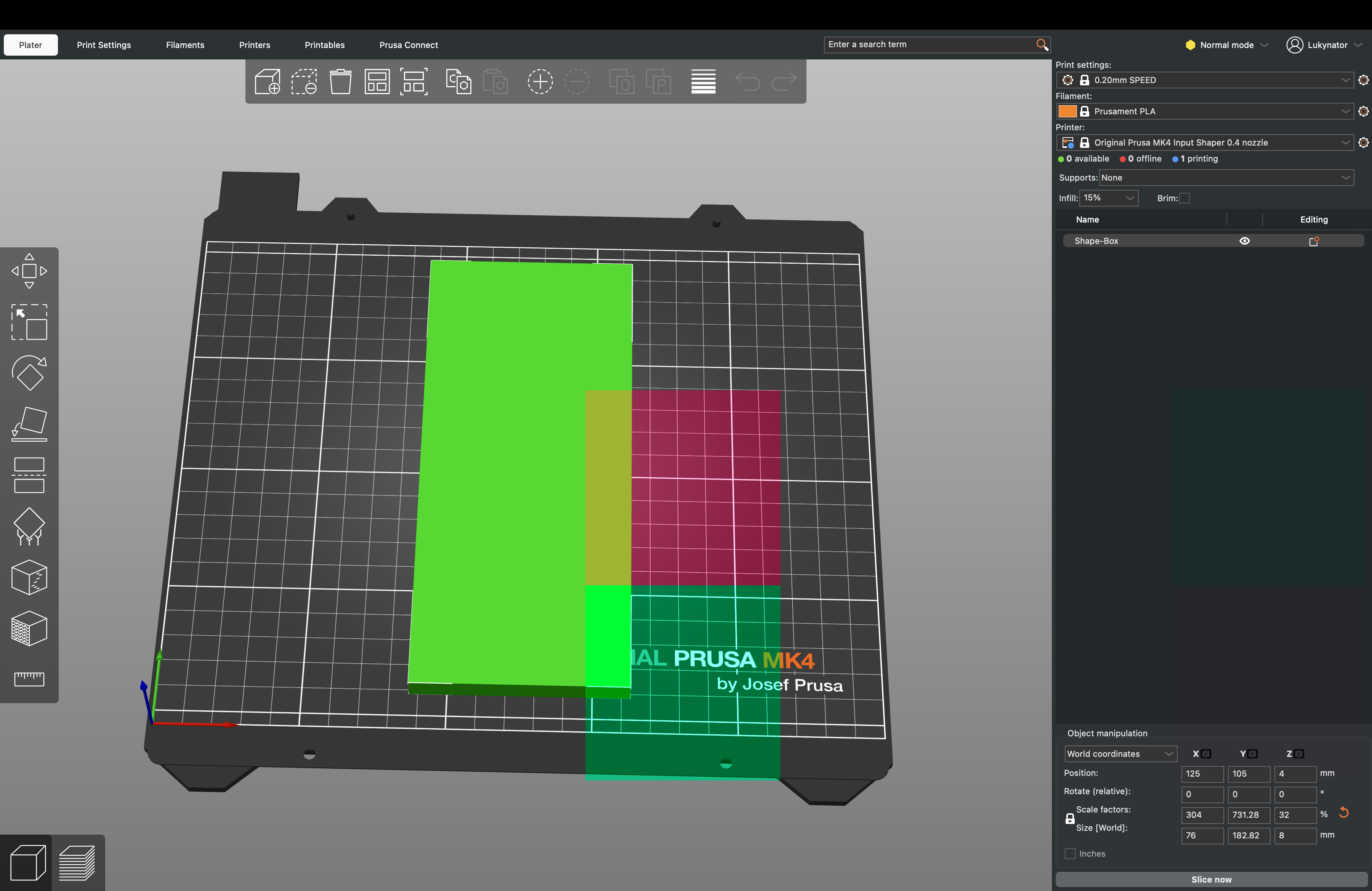The image size is (1372, 891).
Task: Click the Arrange objects icon
Action: (377, 81)
